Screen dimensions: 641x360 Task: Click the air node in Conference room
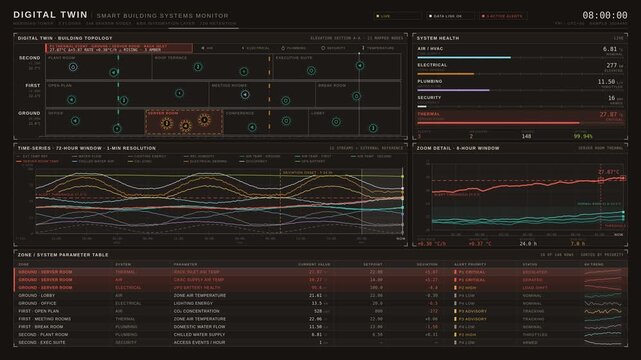click(252, 127)
